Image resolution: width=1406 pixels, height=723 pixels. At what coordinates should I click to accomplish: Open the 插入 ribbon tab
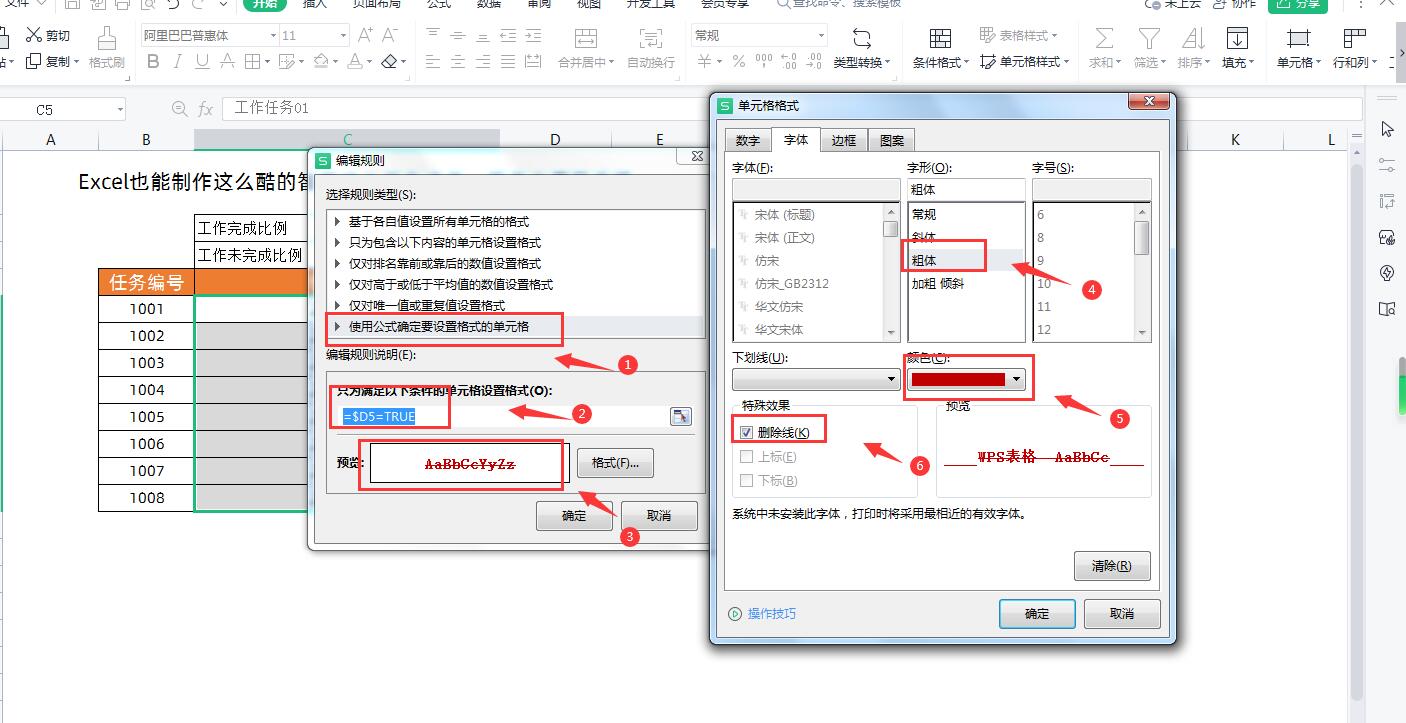pos(315,5)
